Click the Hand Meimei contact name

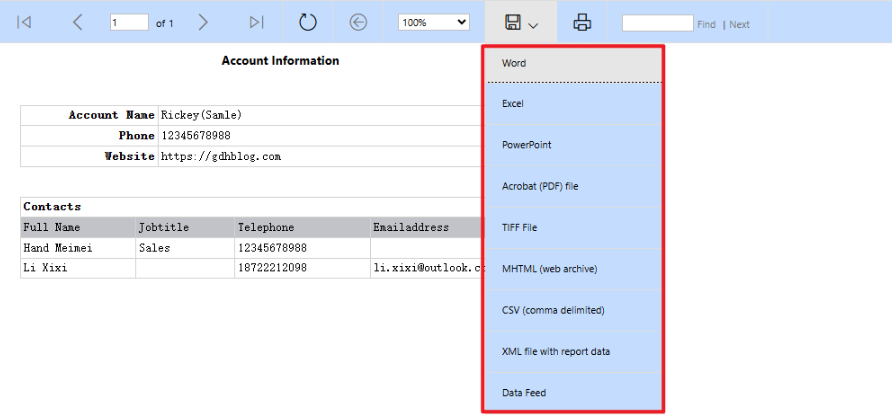point(57,248)
